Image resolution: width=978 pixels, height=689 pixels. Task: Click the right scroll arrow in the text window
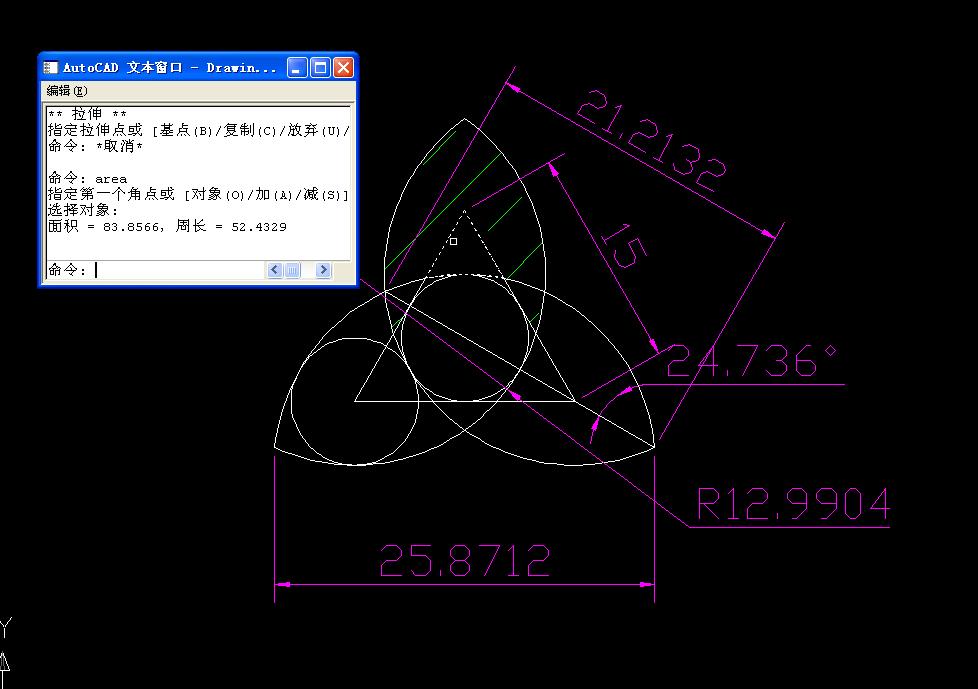click(323, 269)
